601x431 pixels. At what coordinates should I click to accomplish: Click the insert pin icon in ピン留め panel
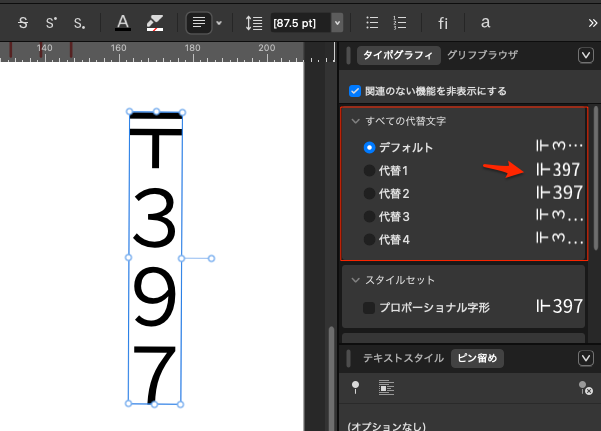[356, 388]
